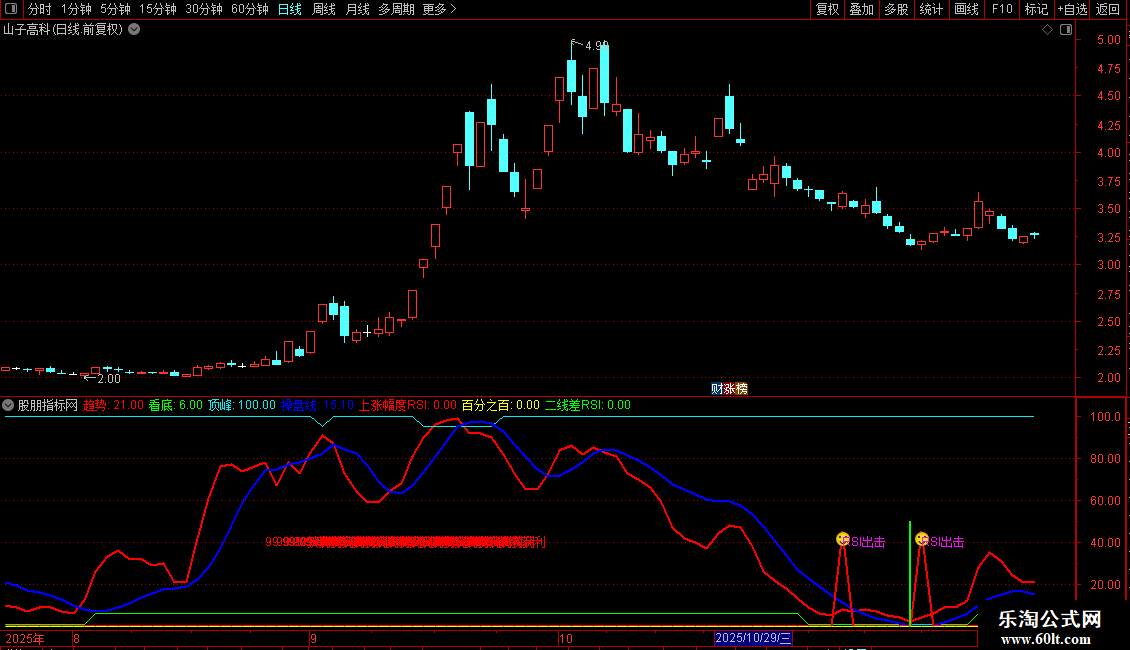This screenshot has height=650, width=1130.
Task: Click the 二线差RSI: 0.00 value
Action: [x=587, y=405]
